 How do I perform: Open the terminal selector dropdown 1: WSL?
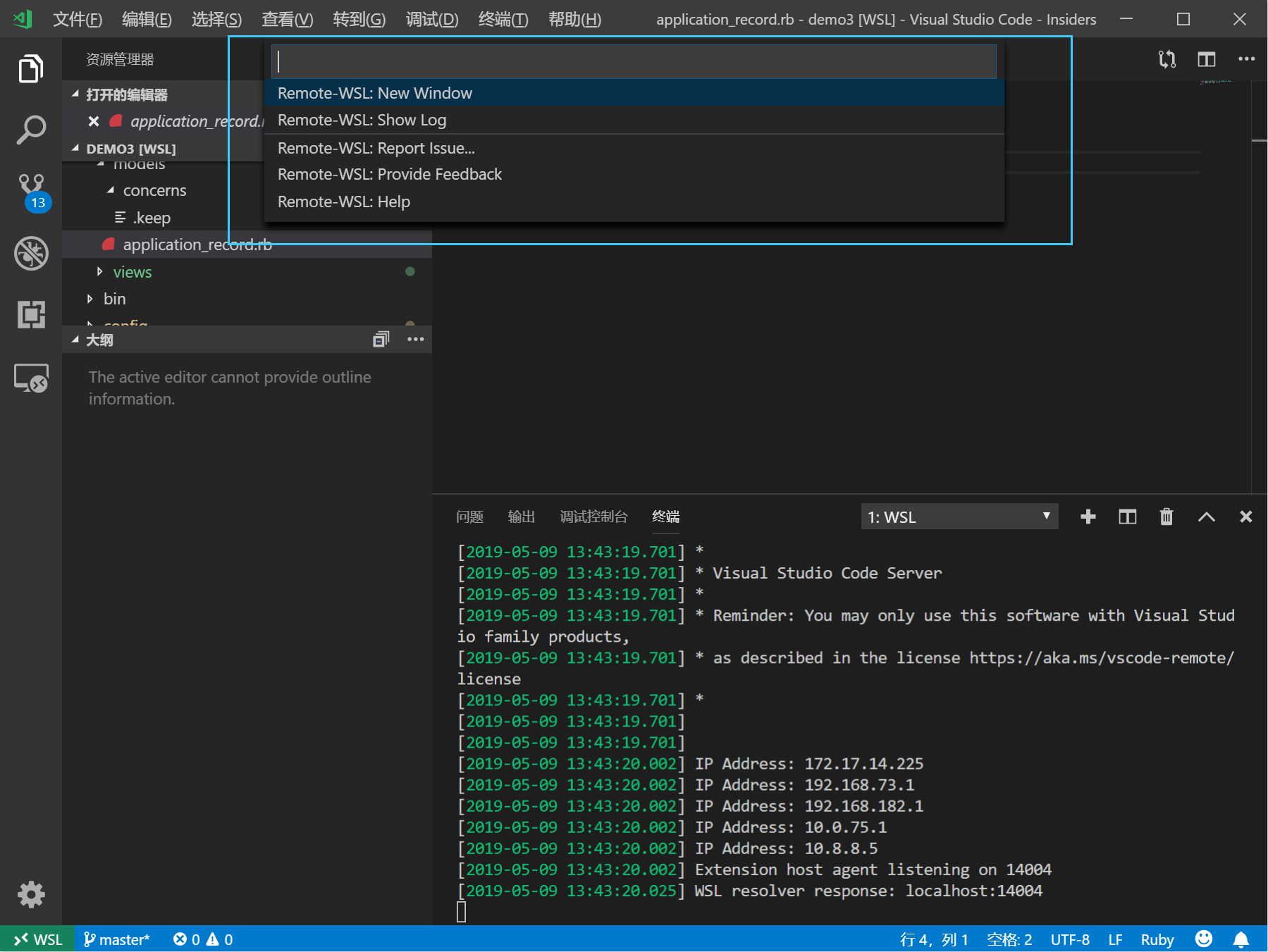coord(959,517)
